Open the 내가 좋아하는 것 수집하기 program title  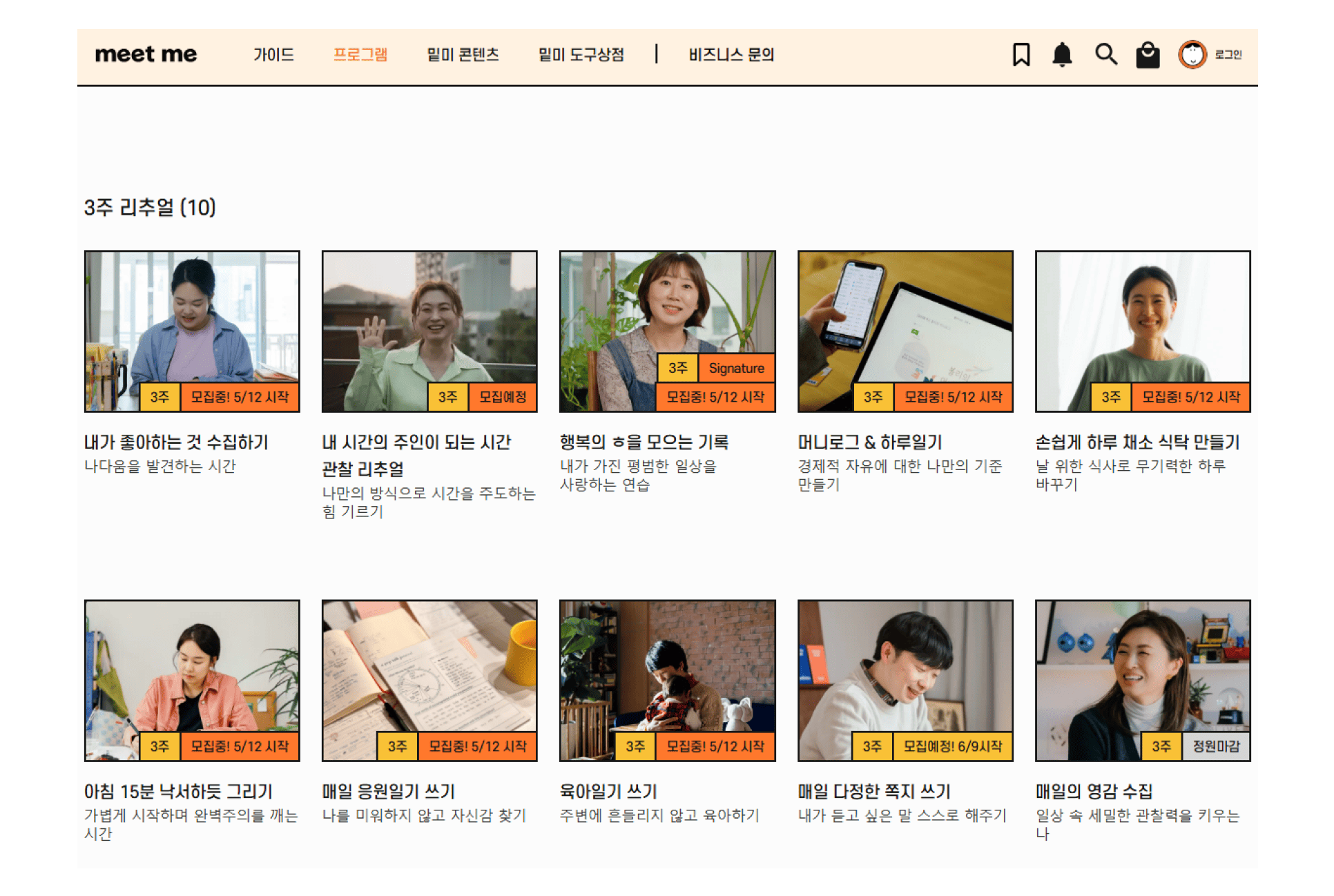(175, 442)
